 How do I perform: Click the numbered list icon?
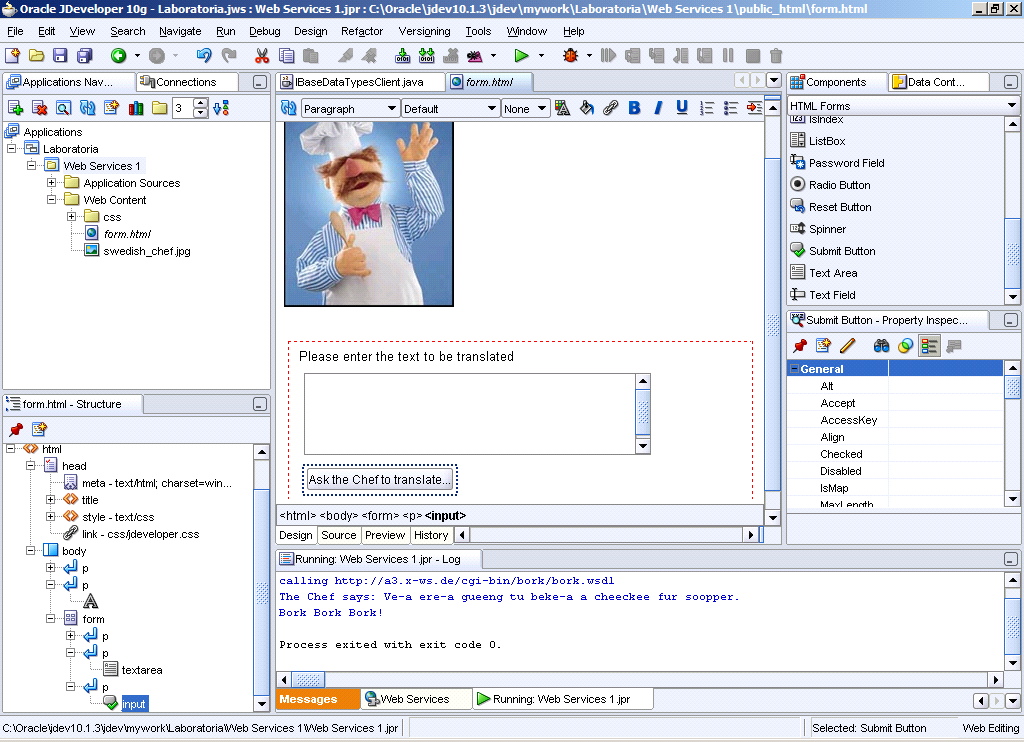[x=707, y=108]
